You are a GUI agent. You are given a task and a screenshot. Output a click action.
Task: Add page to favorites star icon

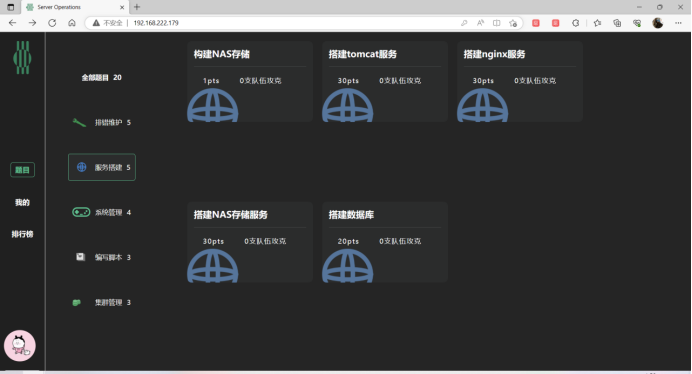click(x=513, y=23)
